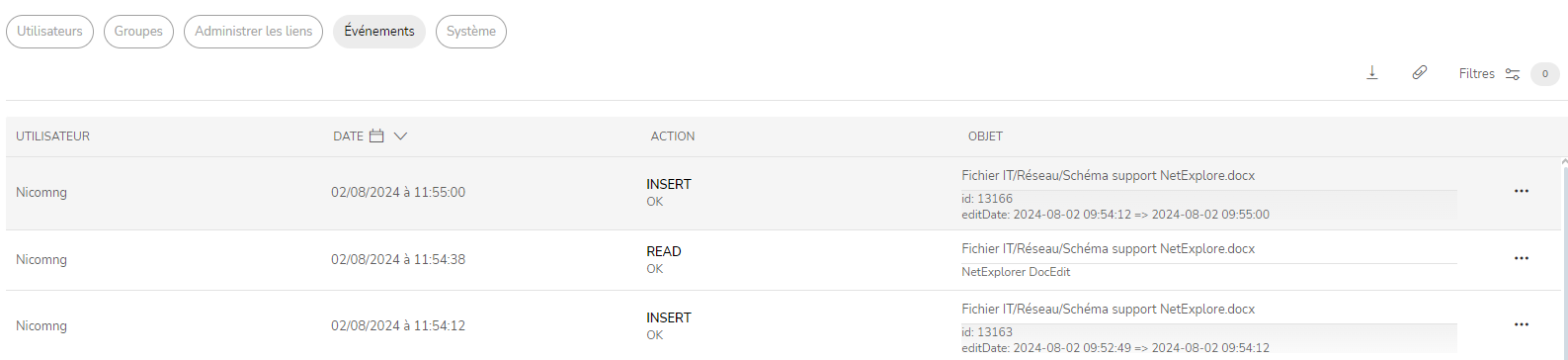Click the filter count badge
This screenshot has height=360, width=1568.
(x=1544, y=74)
